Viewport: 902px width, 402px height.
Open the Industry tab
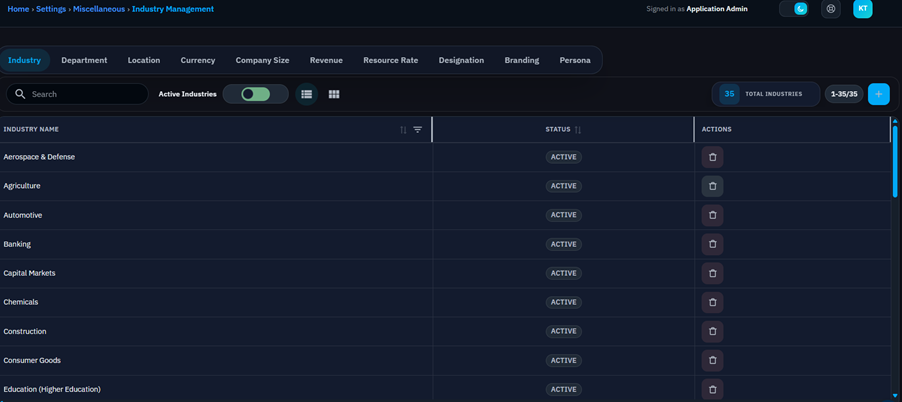(x=24, y=60)
